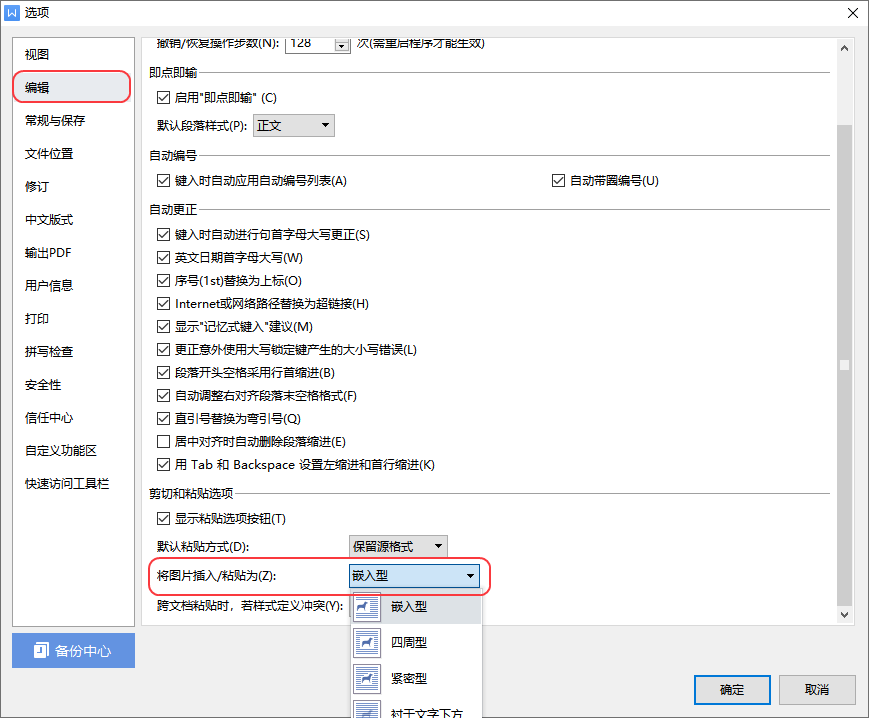
Task: Click the scrollbar down arrow
Action: [x=844, y=614]
